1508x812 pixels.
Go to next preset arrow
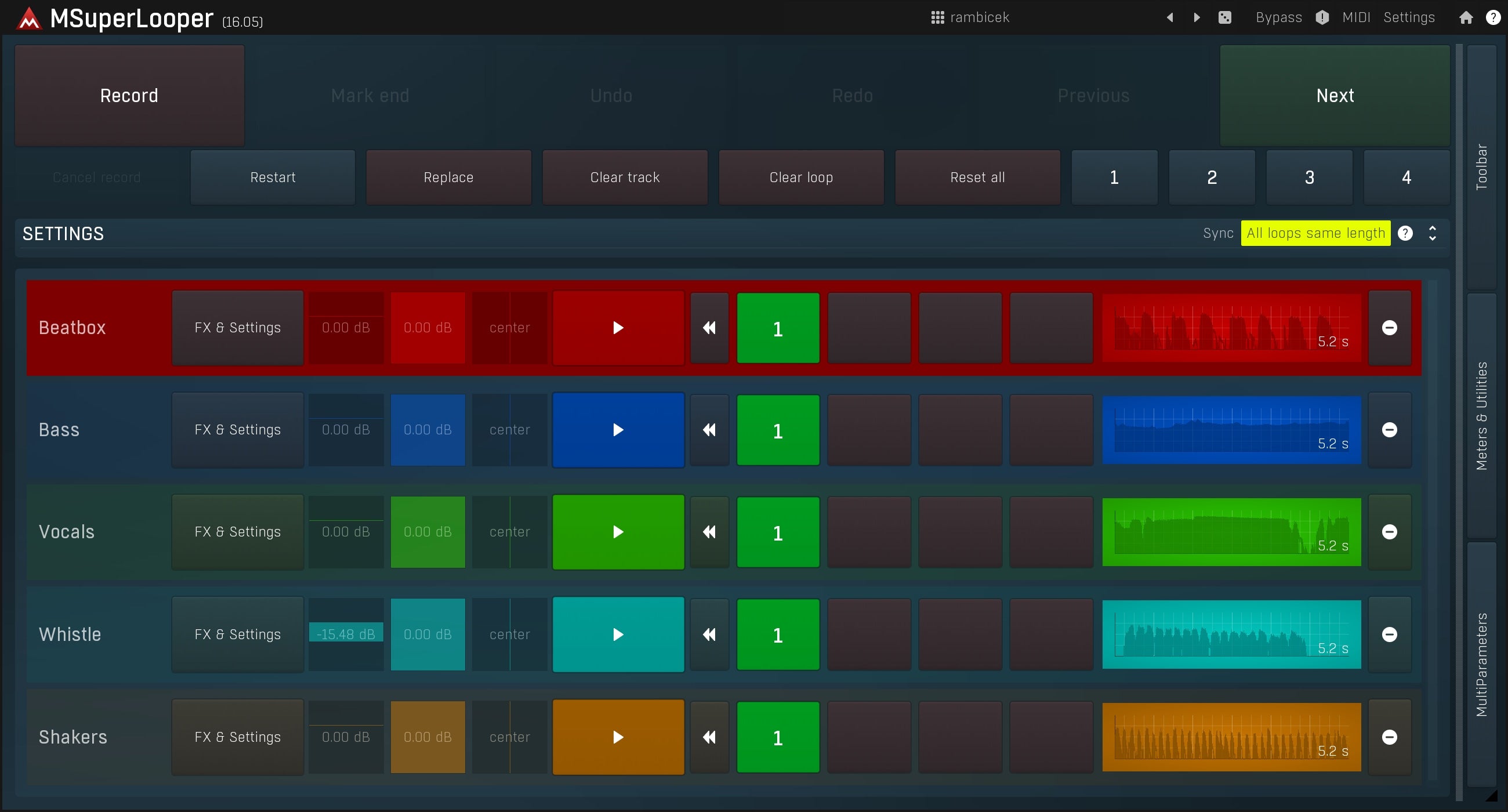1197,17
